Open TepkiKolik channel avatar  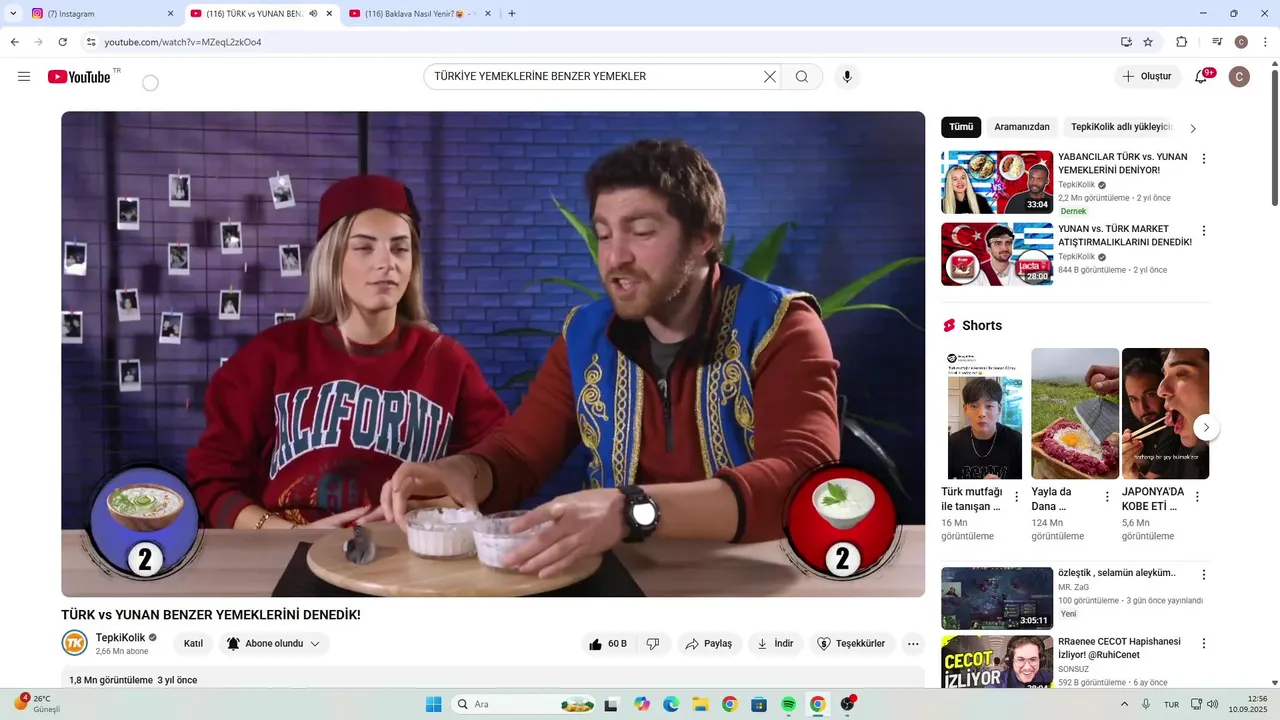[x=75, y=643]
